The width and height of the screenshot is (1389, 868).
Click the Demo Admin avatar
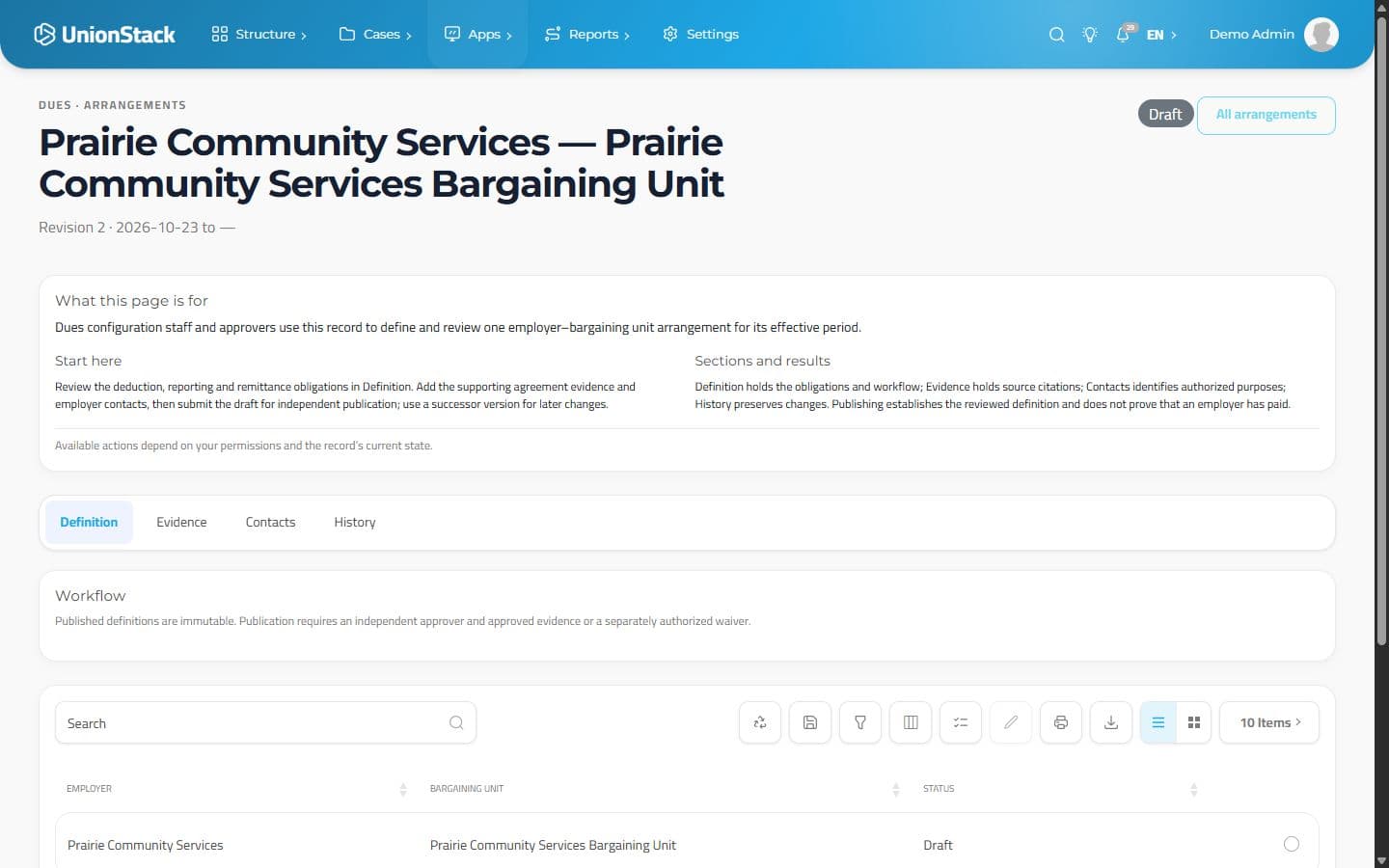coord(1321,34)
